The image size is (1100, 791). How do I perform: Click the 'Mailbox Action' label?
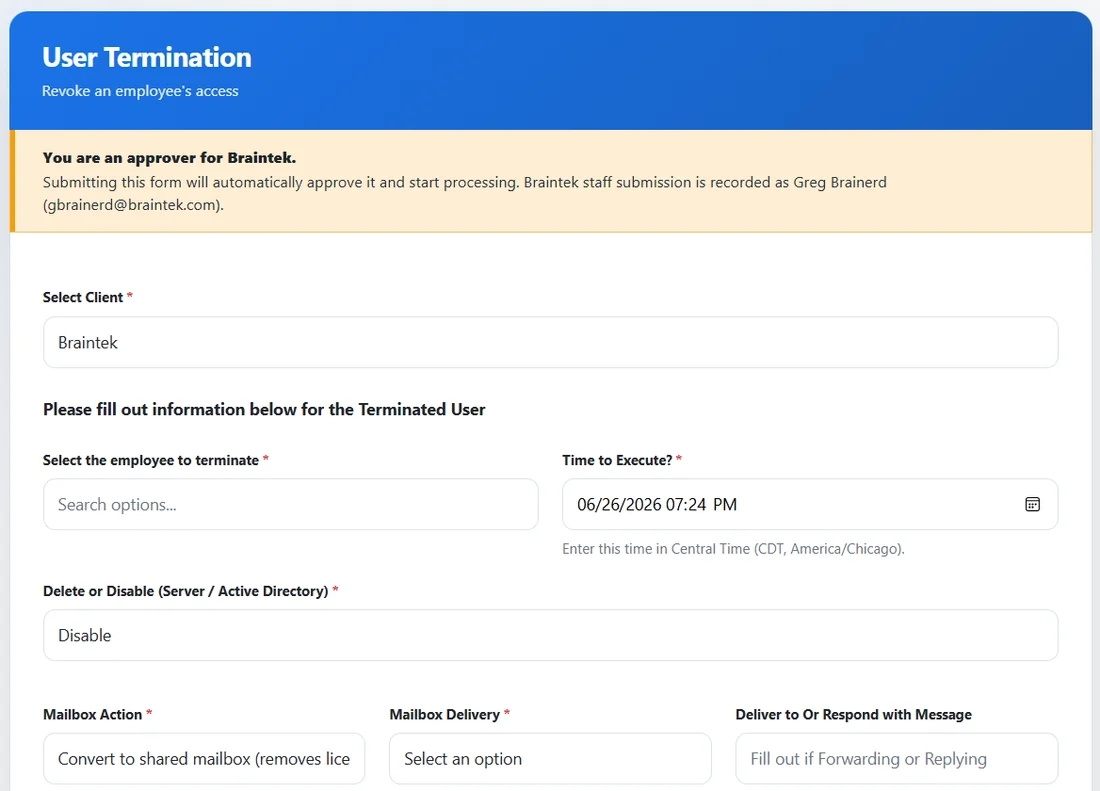tap(93, 715)
